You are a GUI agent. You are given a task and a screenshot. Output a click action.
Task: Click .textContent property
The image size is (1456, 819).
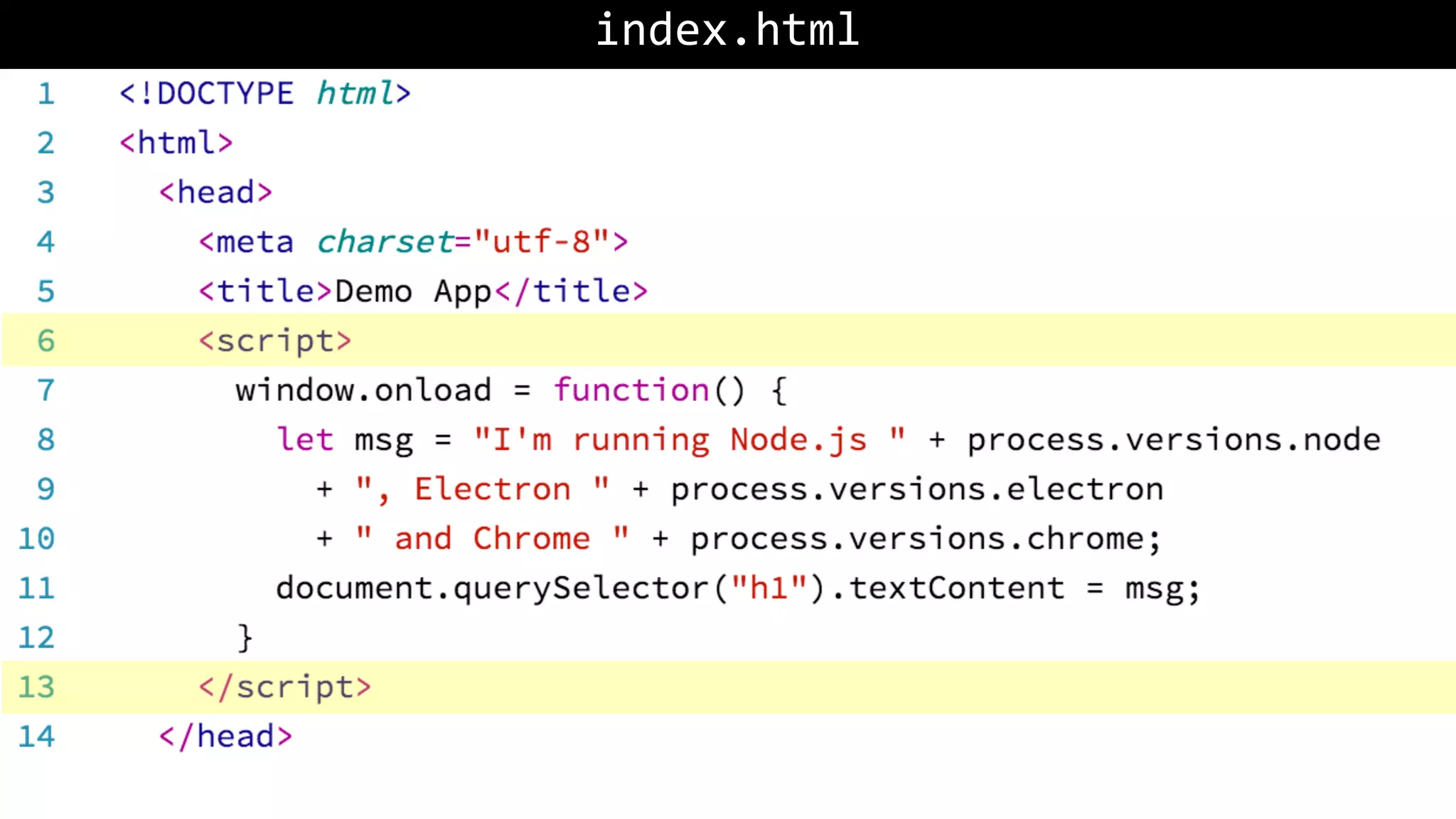948,588
